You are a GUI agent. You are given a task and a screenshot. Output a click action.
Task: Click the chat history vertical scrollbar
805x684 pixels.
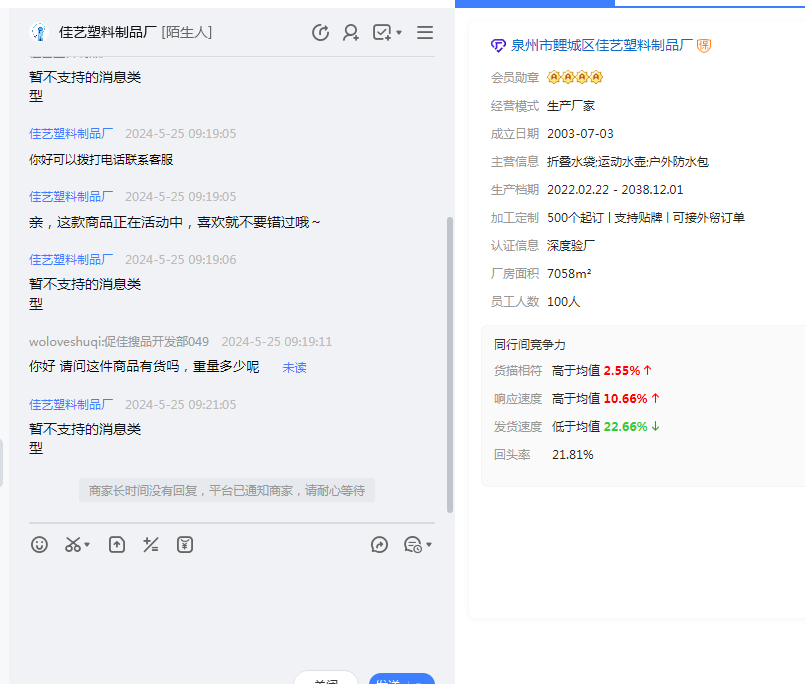[449, 360]
